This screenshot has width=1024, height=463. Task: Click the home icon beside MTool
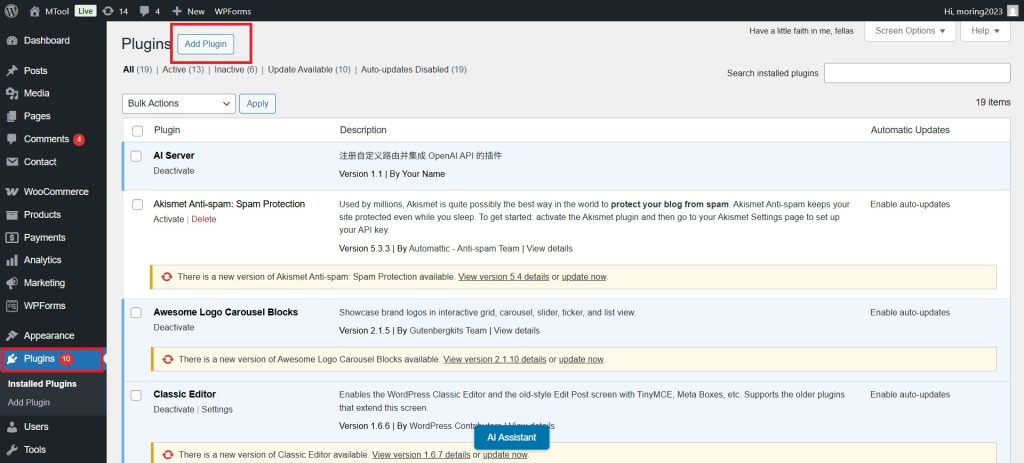coord(35,11)
